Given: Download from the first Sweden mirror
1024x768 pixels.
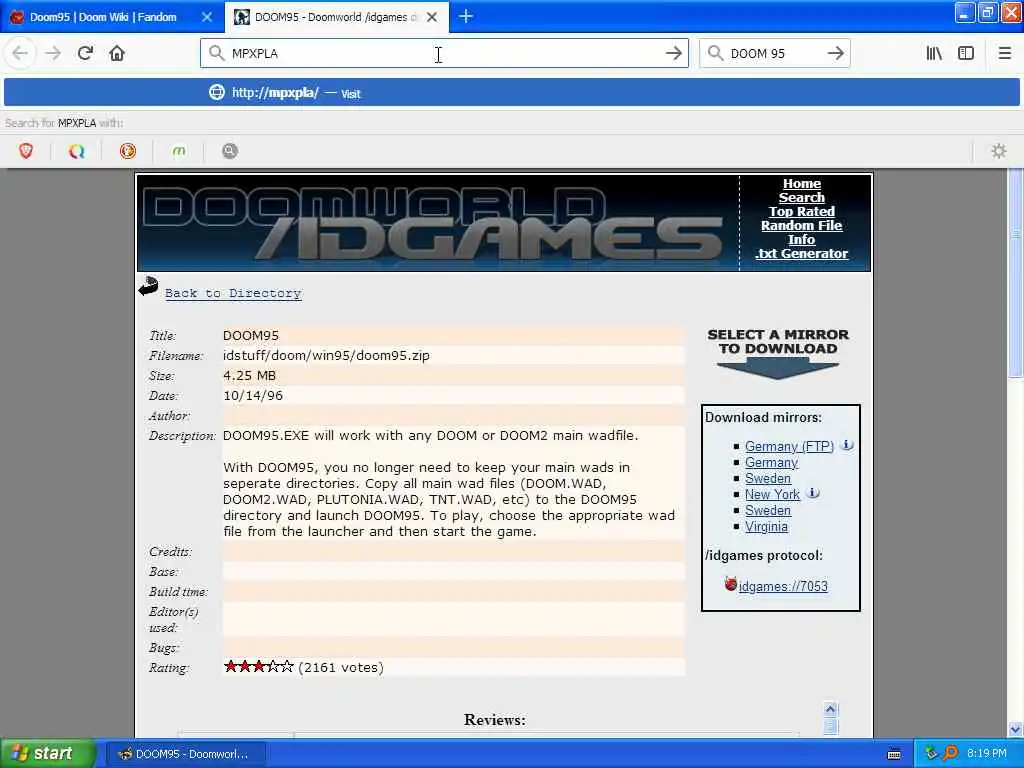Looking at the screenshot, I should click(x=768, y=478).
